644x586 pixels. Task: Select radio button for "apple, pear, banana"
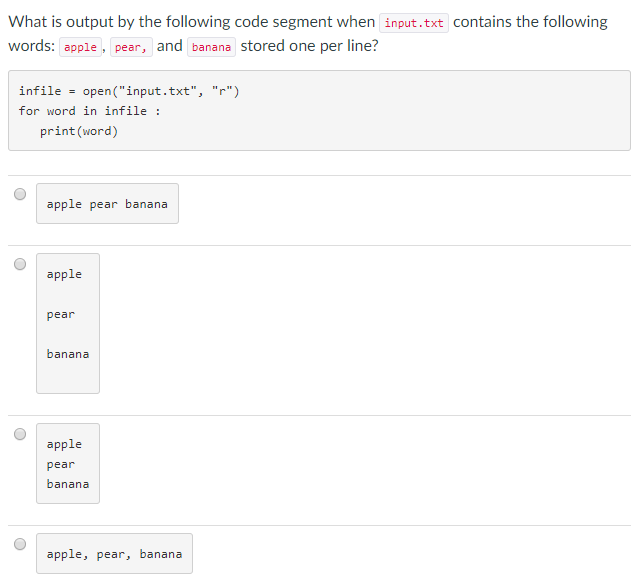point(20,544)
